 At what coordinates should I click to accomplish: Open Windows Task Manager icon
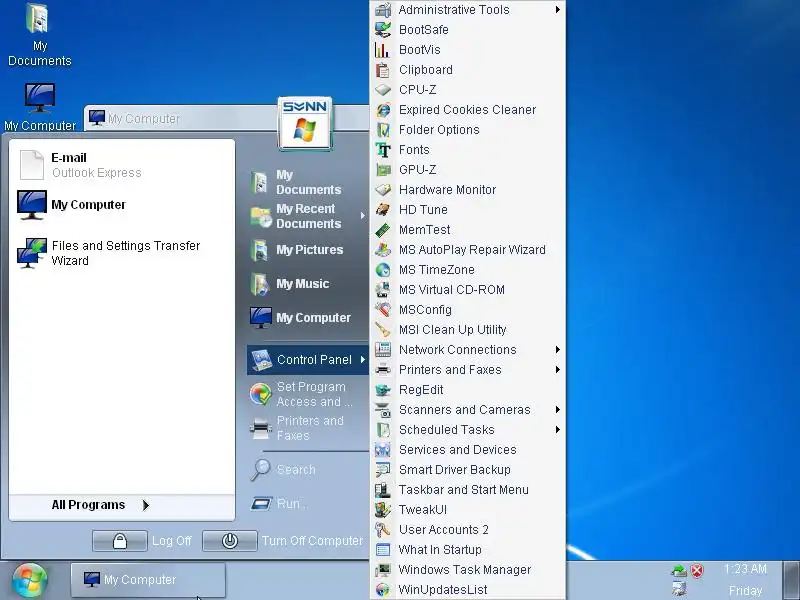click(383, 569)
